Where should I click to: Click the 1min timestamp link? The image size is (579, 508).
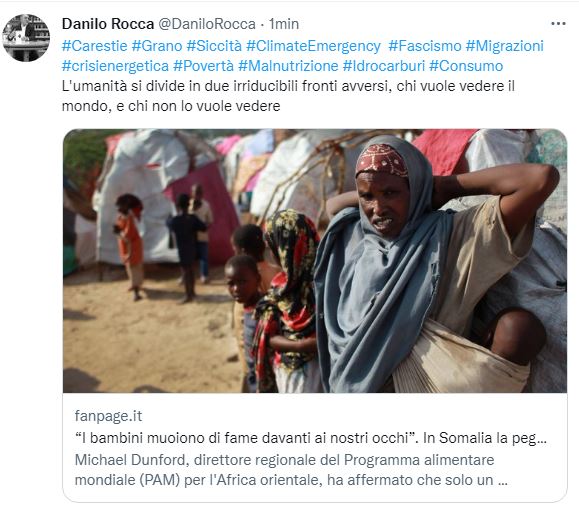(284, 24)
